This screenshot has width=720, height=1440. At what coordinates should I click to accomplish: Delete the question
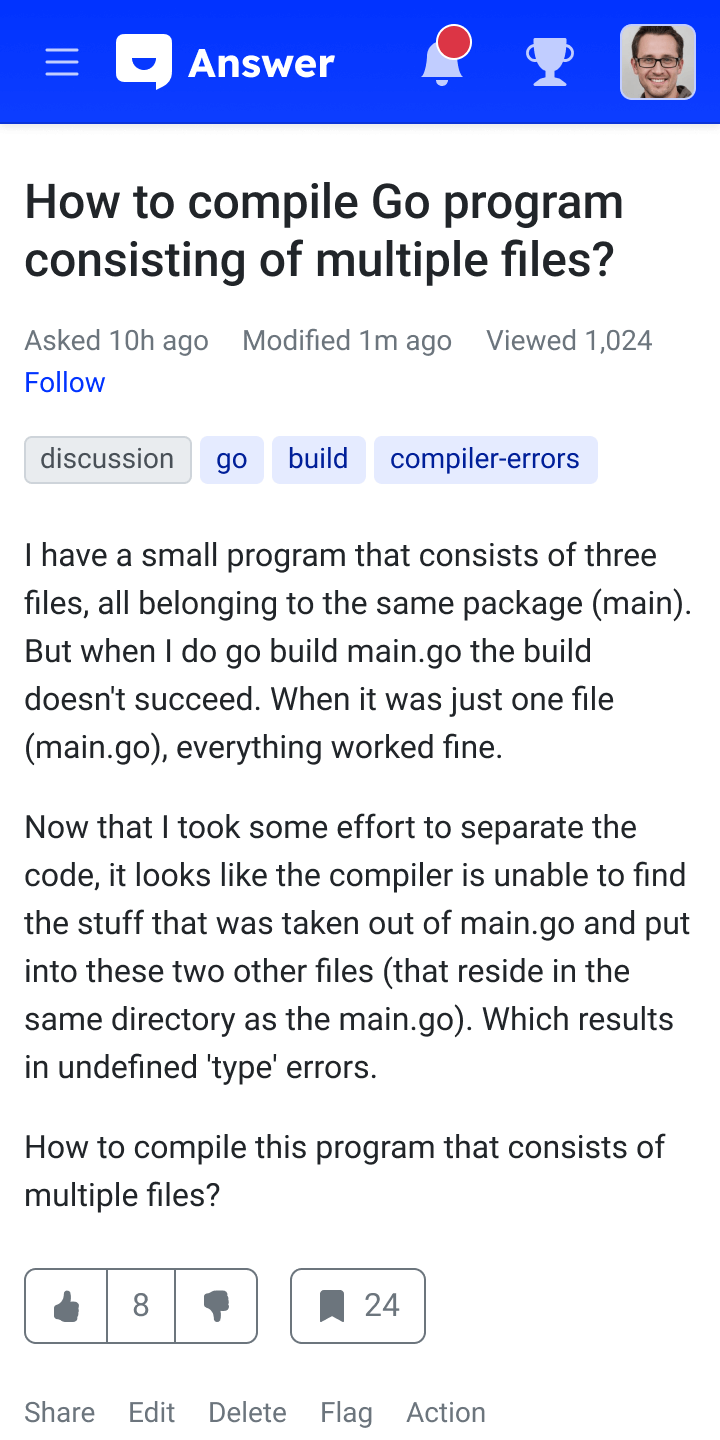pyautogui.click(x=247, y=1412)
